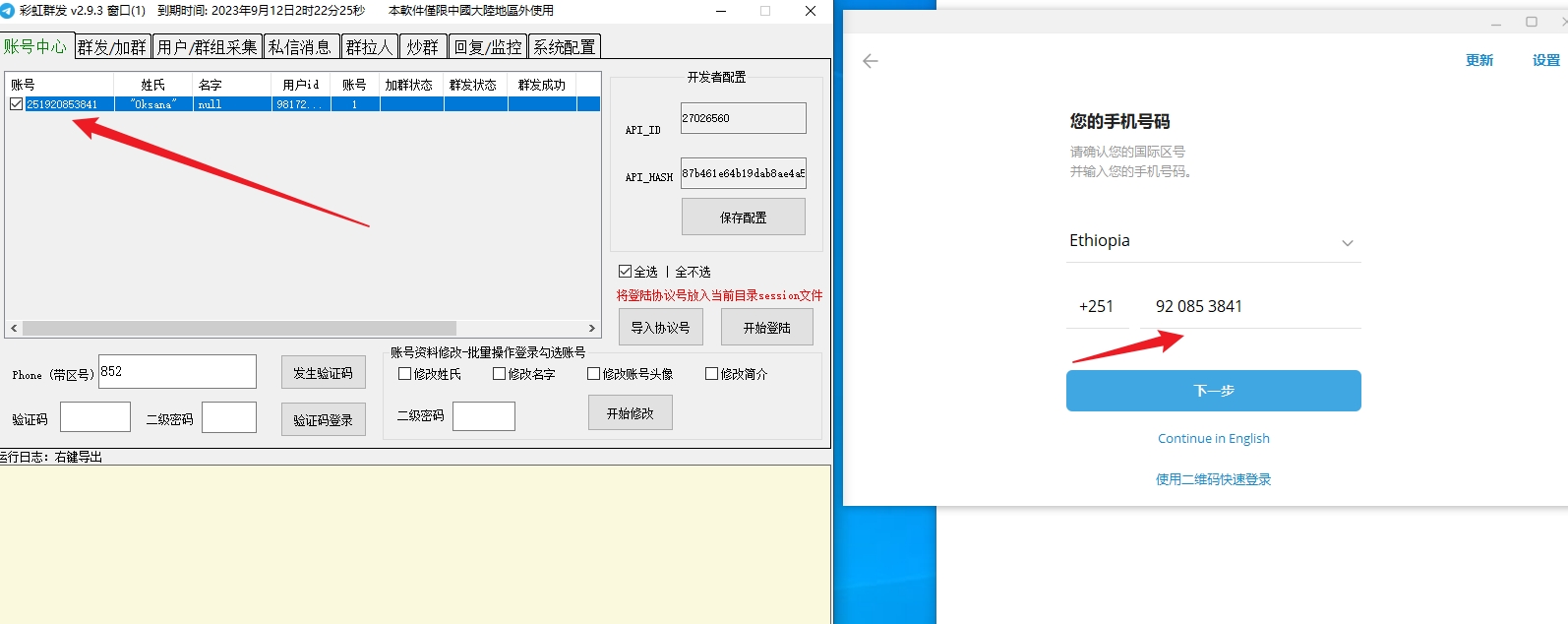The width and height of the screenshot is (1568, 624).
Task: Click the back arrow in the login window
Action: (x=870, y=61)
